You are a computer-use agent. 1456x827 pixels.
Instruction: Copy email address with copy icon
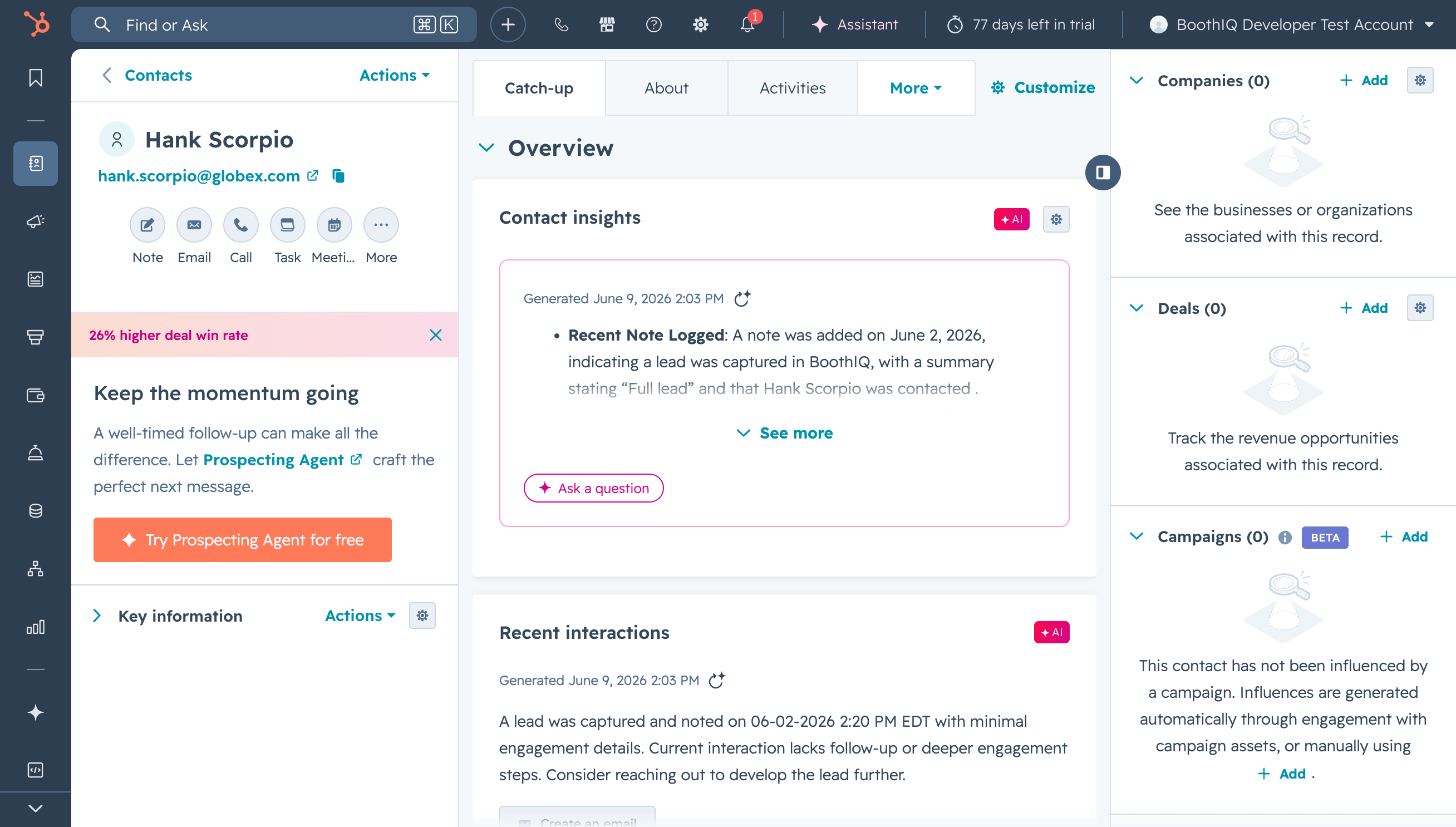(338, 176)
